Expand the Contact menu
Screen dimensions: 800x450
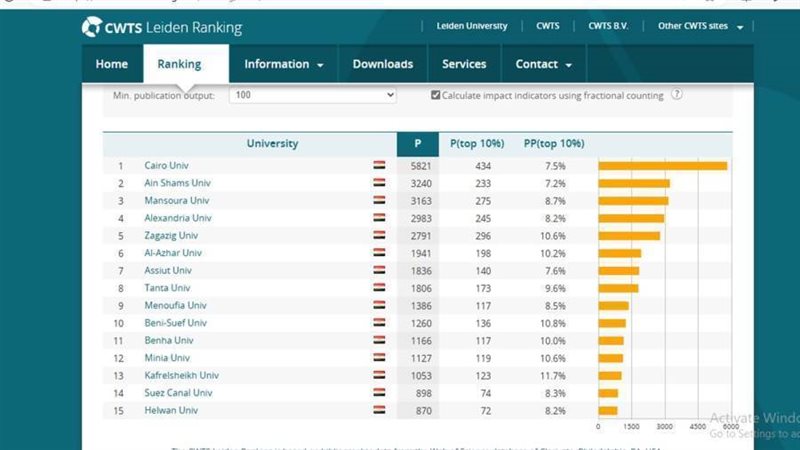[543, 64]
